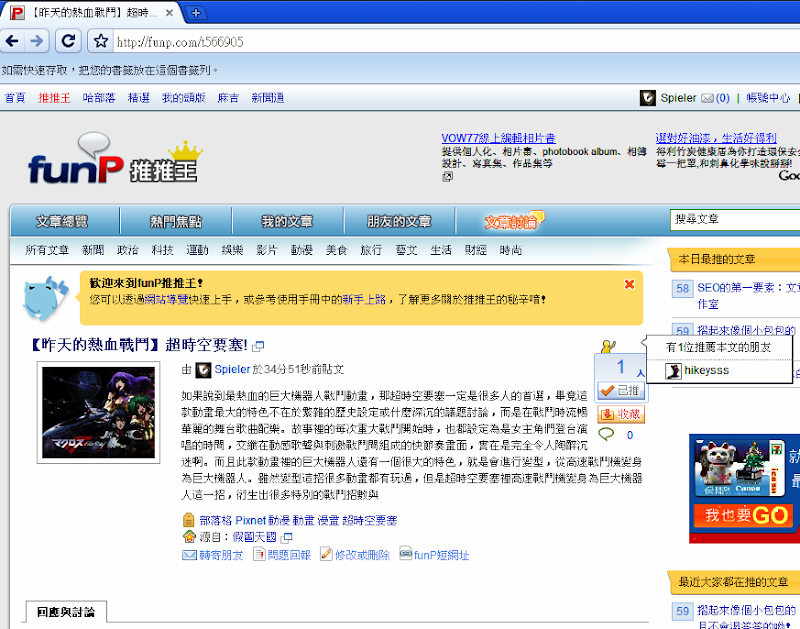
Task: Click the 轉寄朋友 envelope icon
Action: (189, 555)
